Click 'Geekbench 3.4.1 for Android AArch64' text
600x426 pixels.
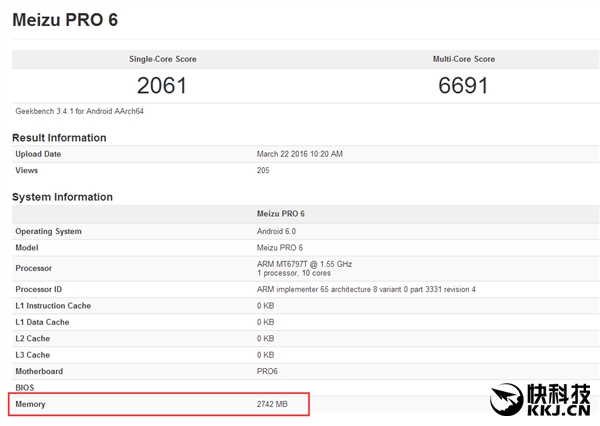[80, 111]
